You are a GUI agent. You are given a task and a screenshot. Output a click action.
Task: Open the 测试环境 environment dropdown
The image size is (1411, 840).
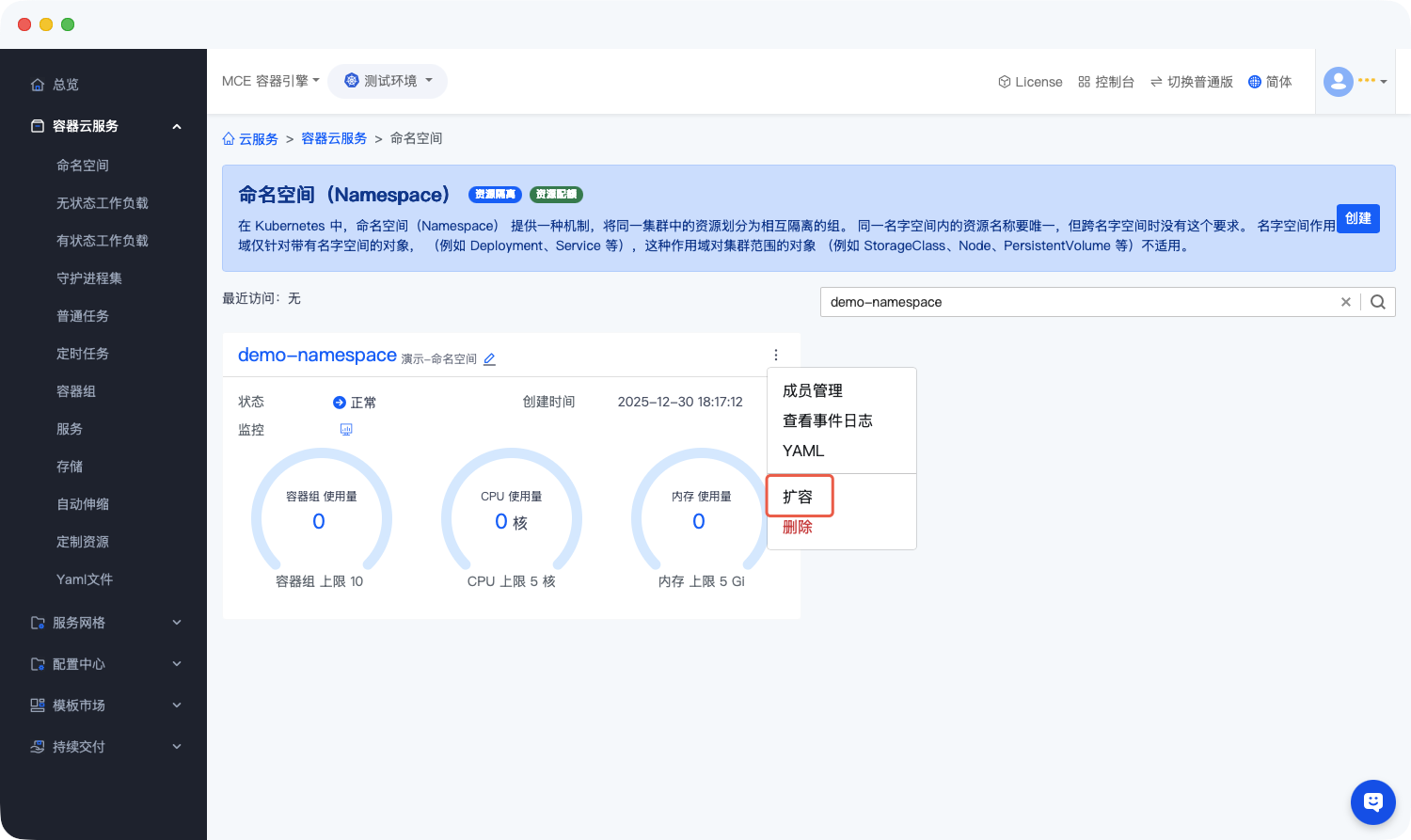[388, 81]
